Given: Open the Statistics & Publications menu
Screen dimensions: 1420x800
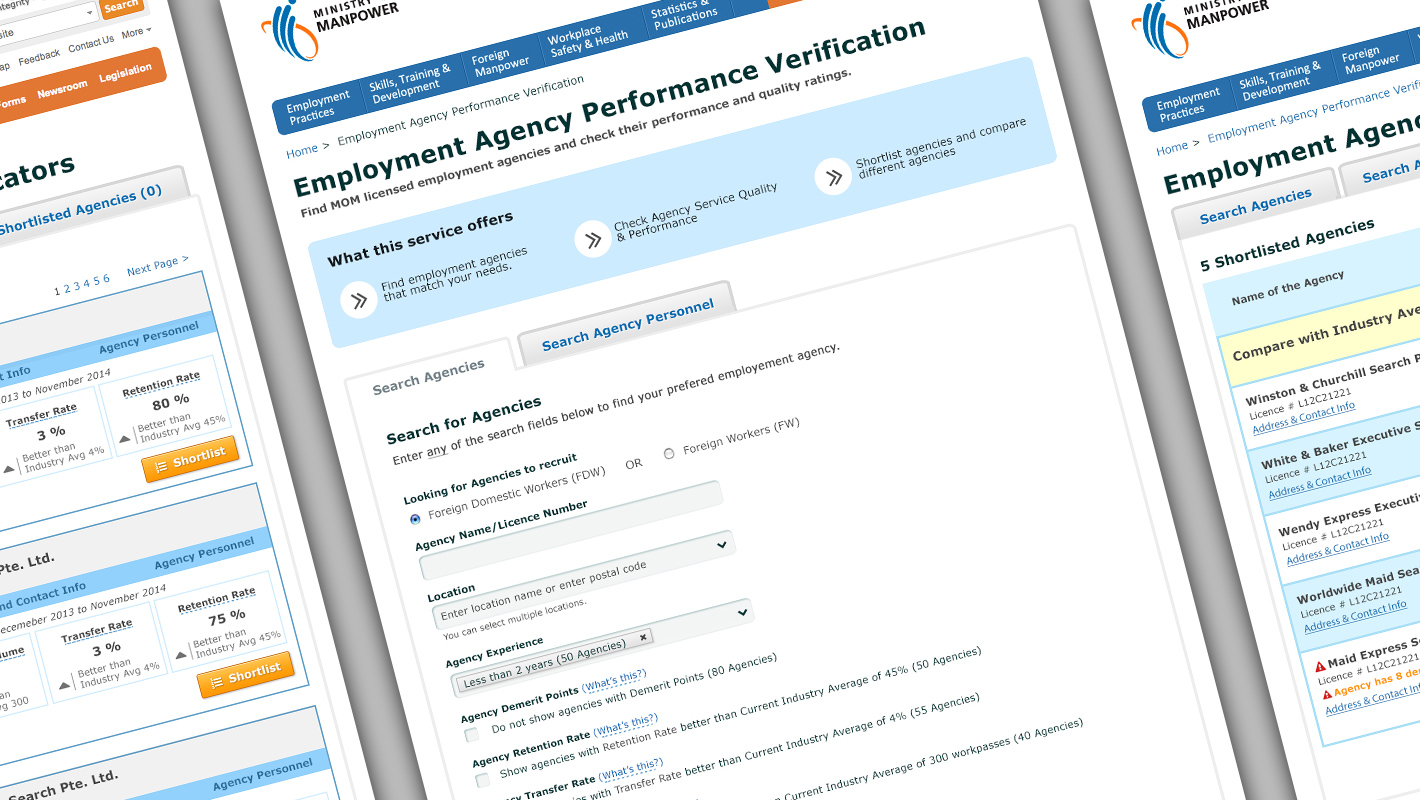Looking at the screenshot, I should 684,14.
